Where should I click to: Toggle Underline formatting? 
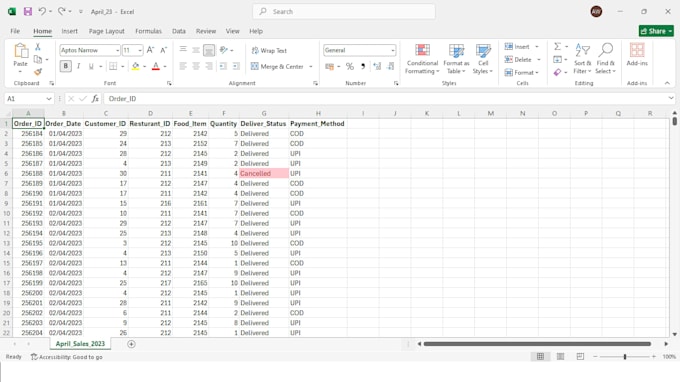pyautogui.click(x=91, y=66)
